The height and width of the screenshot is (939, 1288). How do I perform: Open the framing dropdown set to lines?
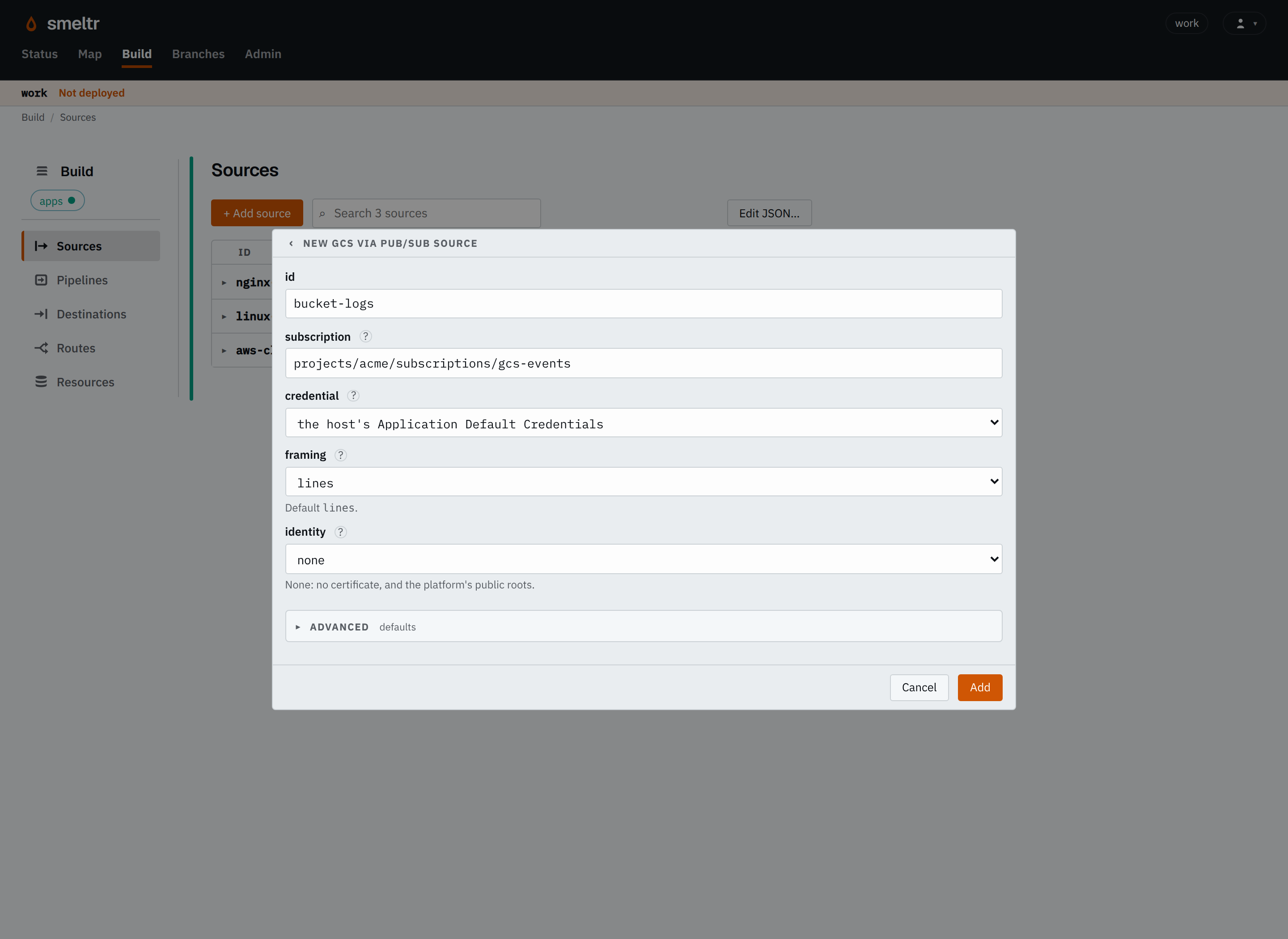click(x=644, y=482)
